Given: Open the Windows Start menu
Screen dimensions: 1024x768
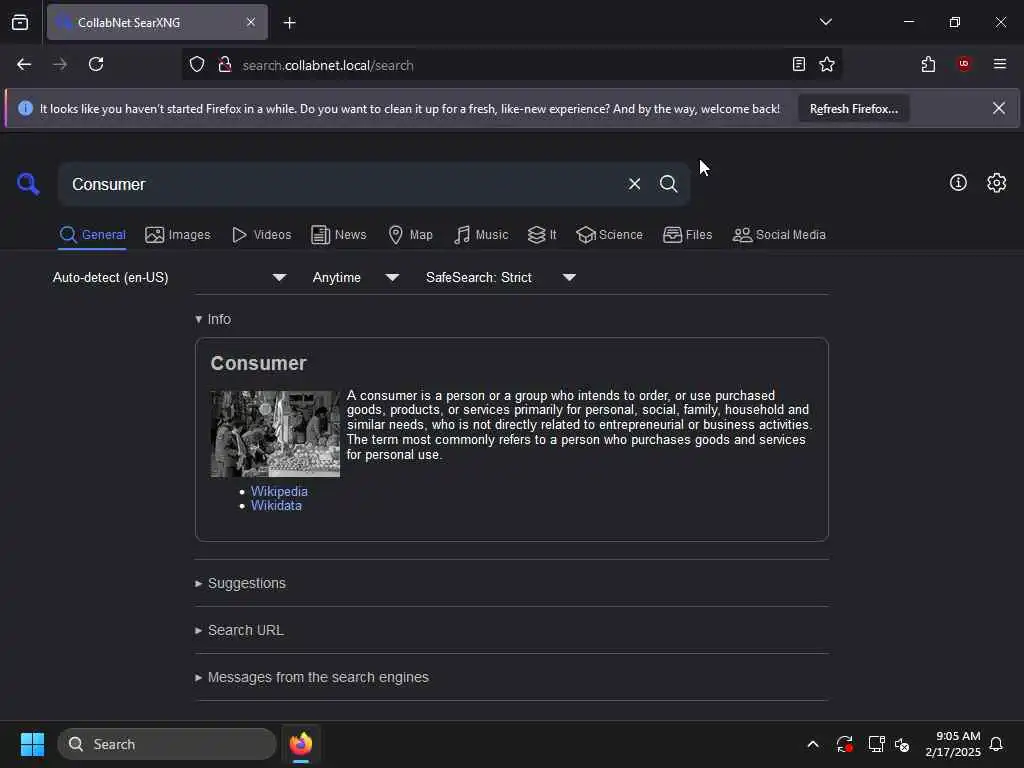Looking at the screenshot, I should [x=32, y=744].
